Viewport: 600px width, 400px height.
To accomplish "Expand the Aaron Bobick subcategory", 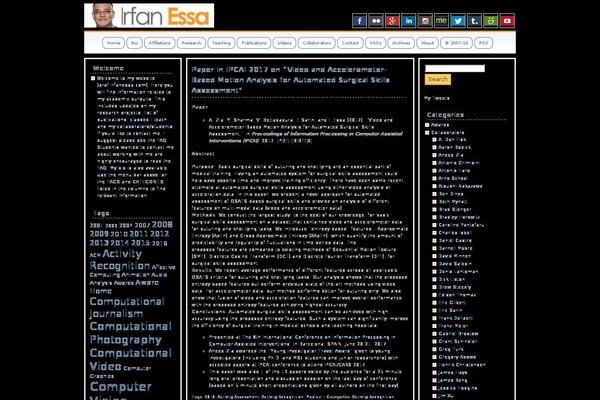I will [434, 147].
